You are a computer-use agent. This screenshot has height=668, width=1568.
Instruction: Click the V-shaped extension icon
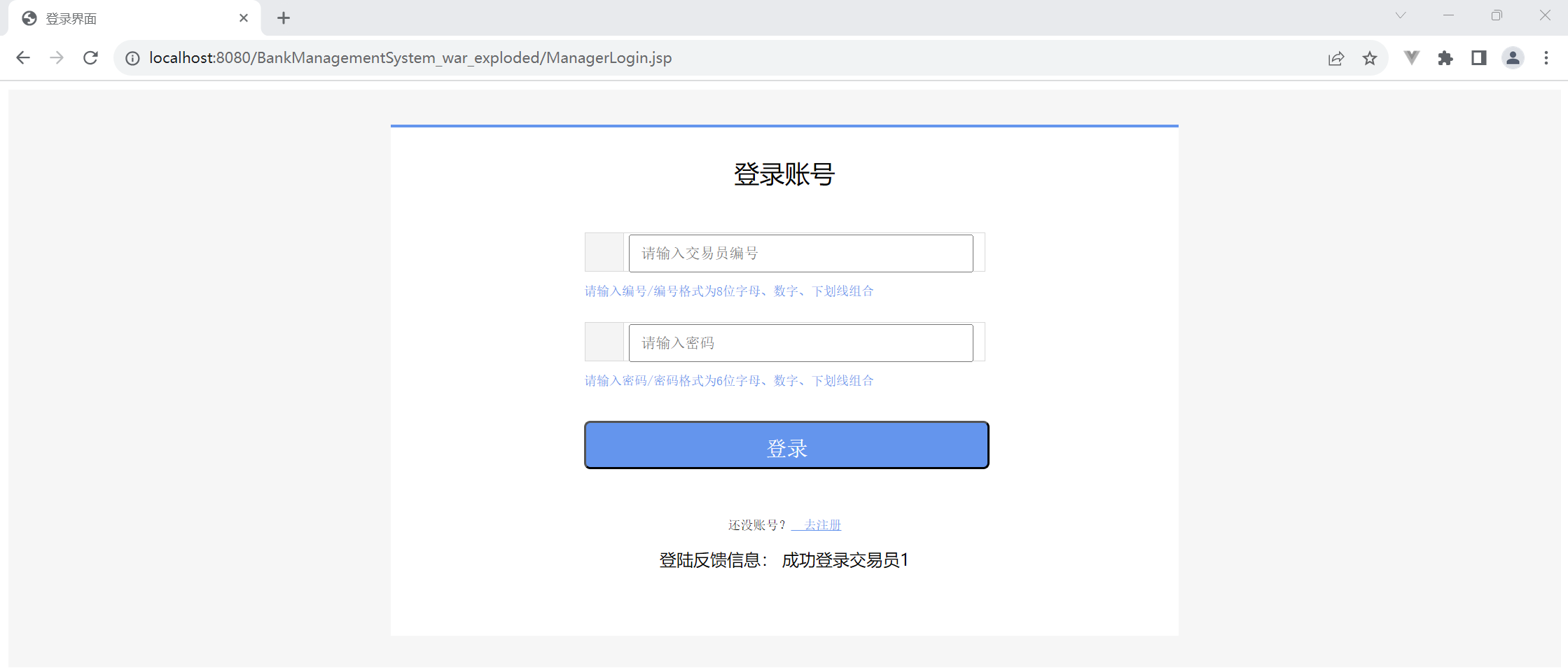1411,58
